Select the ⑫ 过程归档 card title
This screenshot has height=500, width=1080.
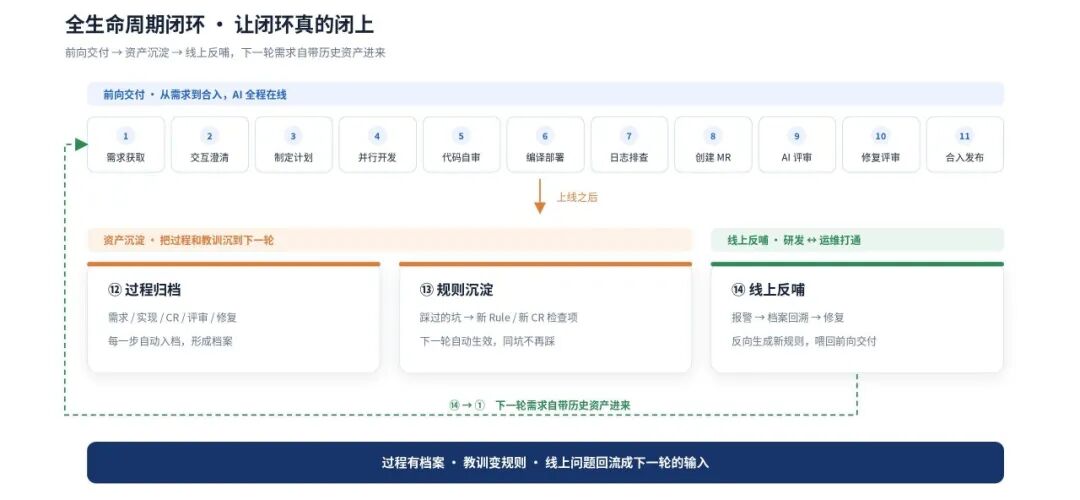point(145,290)
